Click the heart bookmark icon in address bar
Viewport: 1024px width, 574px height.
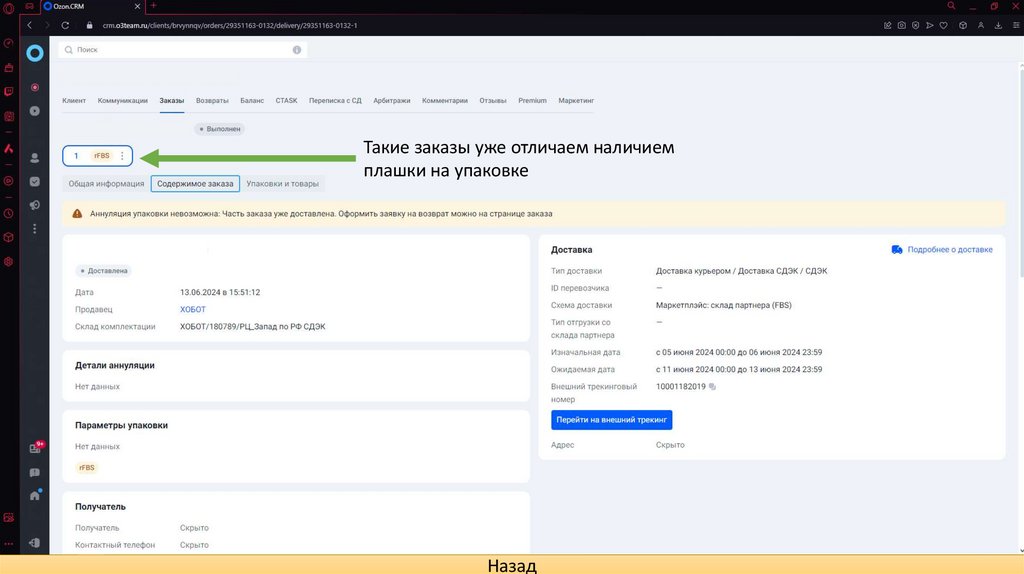coord(944,25)
